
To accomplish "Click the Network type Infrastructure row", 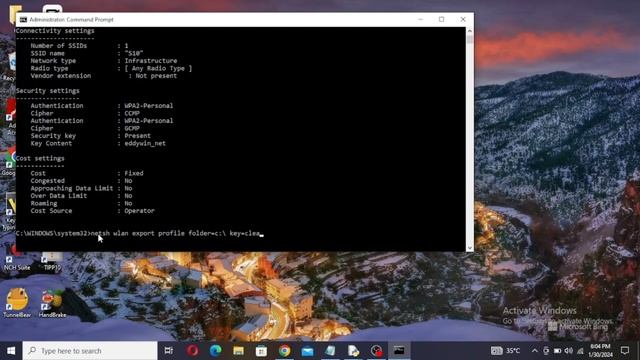I will pos(104,60).
